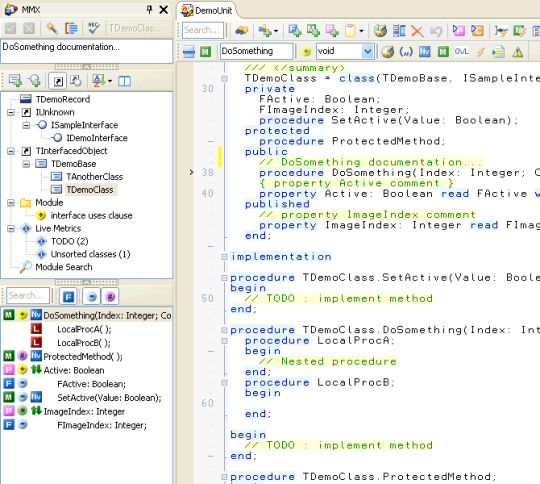Toggle the protected visibility filter hash button
This screenshot has height=484, width=540.
110,296
